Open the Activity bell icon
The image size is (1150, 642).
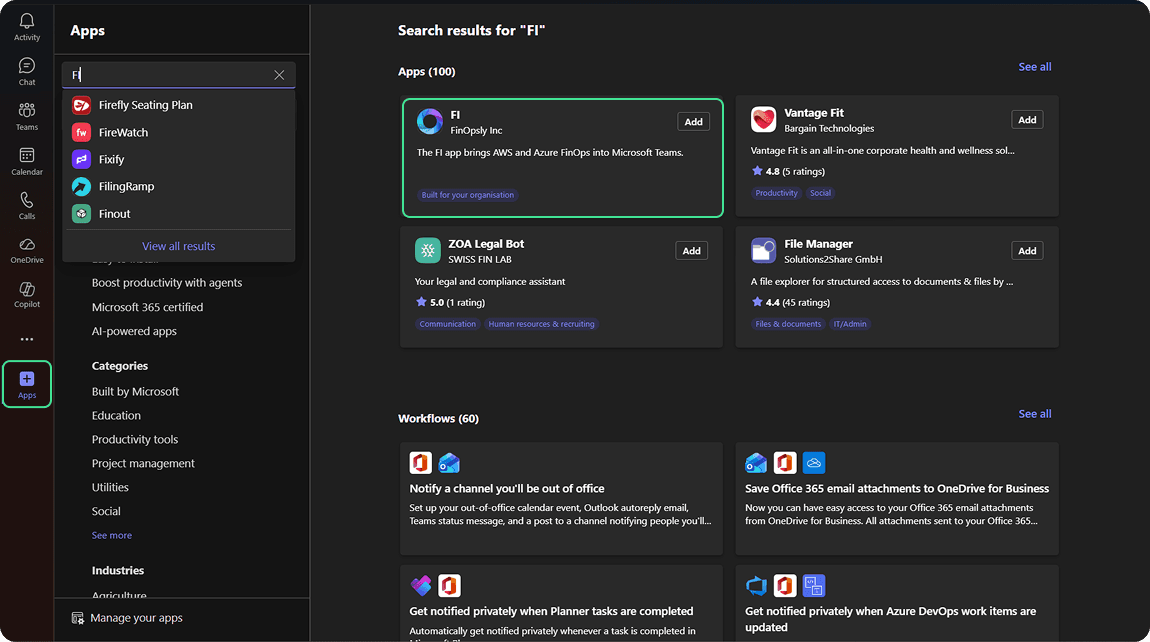click(27, 21)
